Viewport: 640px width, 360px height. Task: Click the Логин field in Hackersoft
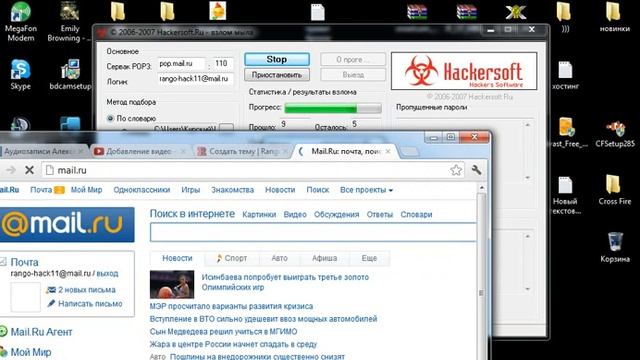196,79
